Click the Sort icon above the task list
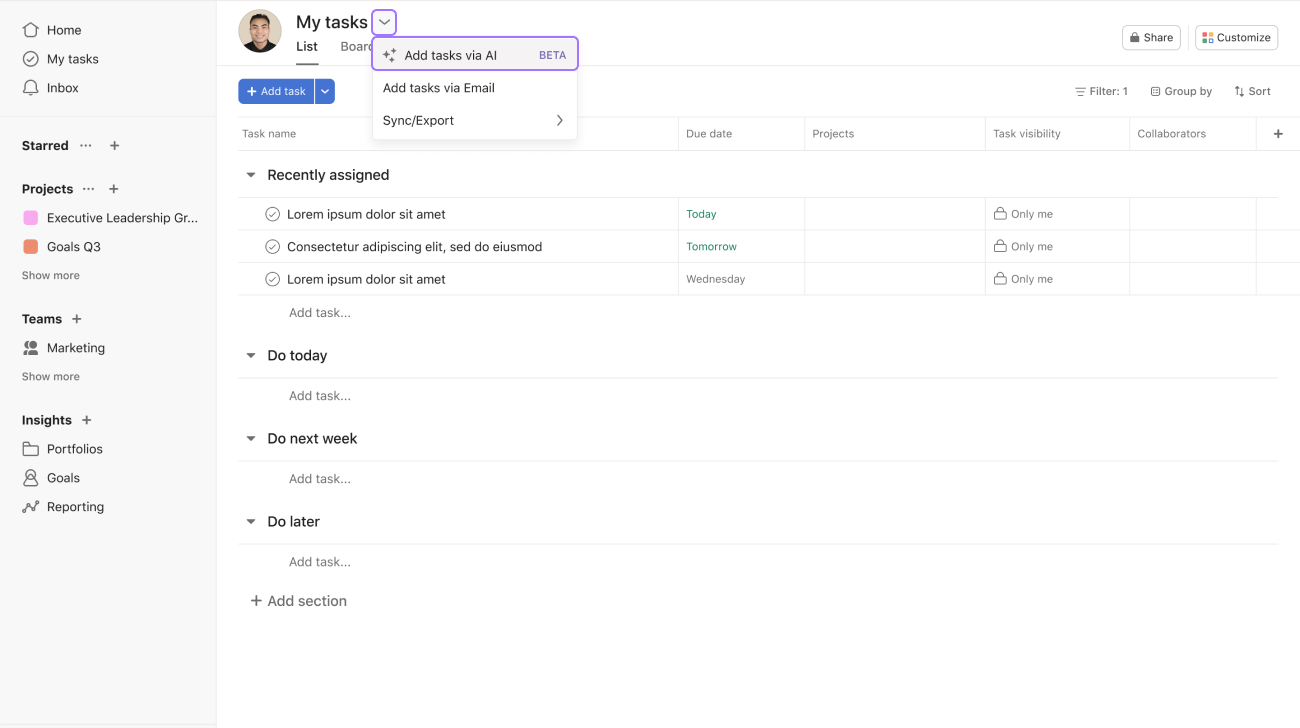 pos(1252,91)
